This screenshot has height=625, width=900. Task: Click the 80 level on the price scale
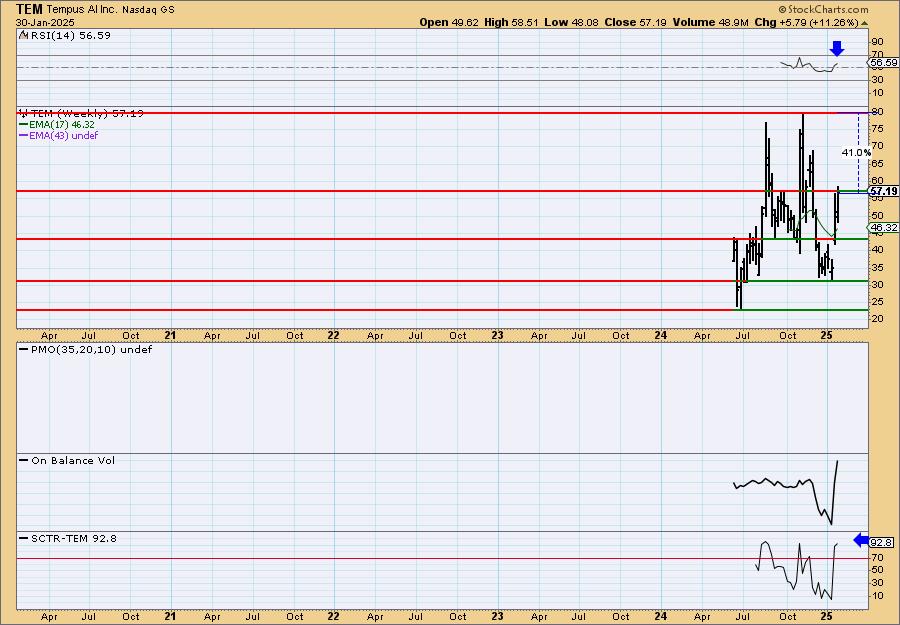(x=878, y=111)
